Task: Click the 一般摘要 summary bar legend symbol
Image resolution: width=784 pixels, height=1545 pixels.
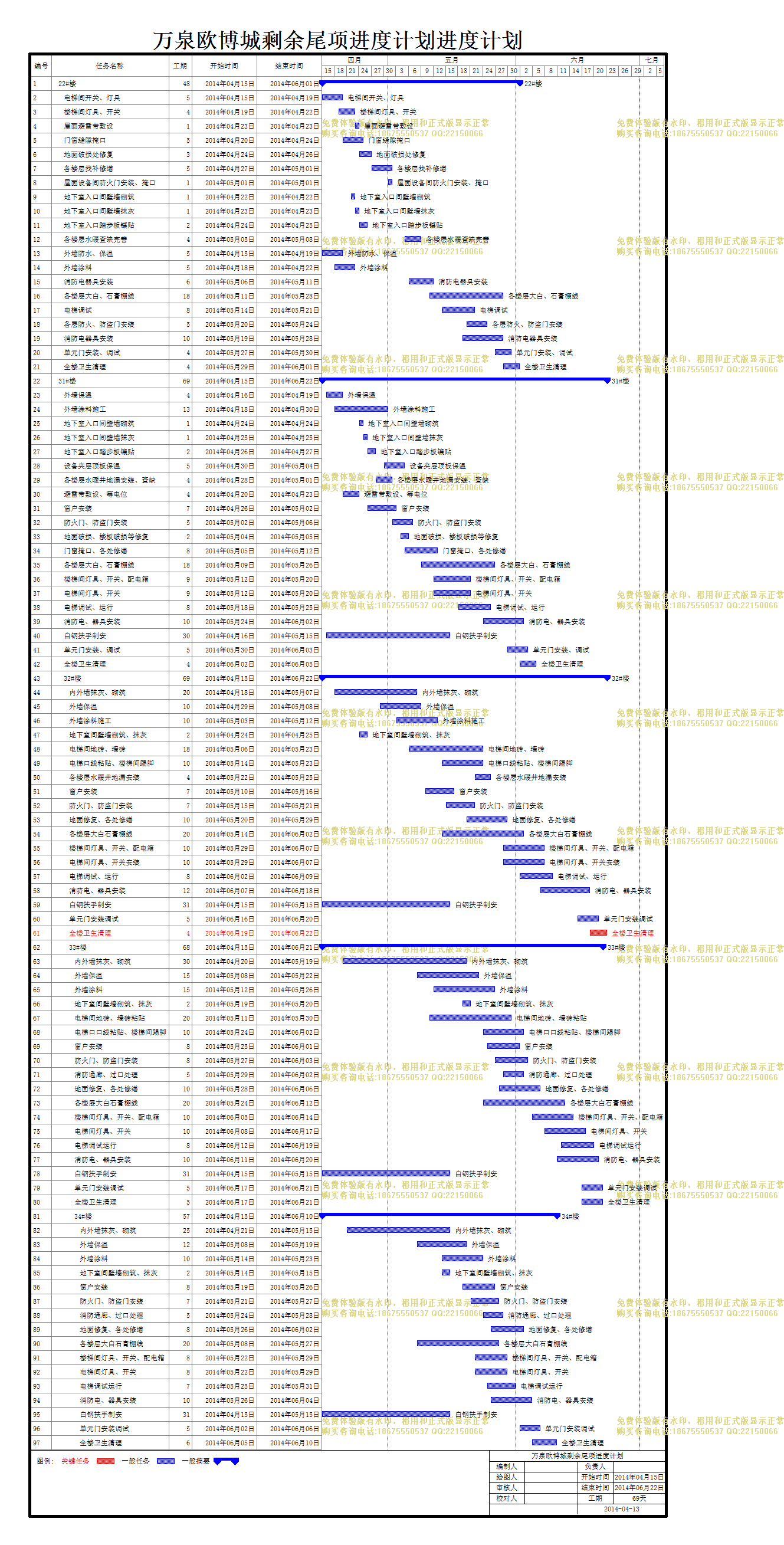Action: point(226,1461)
